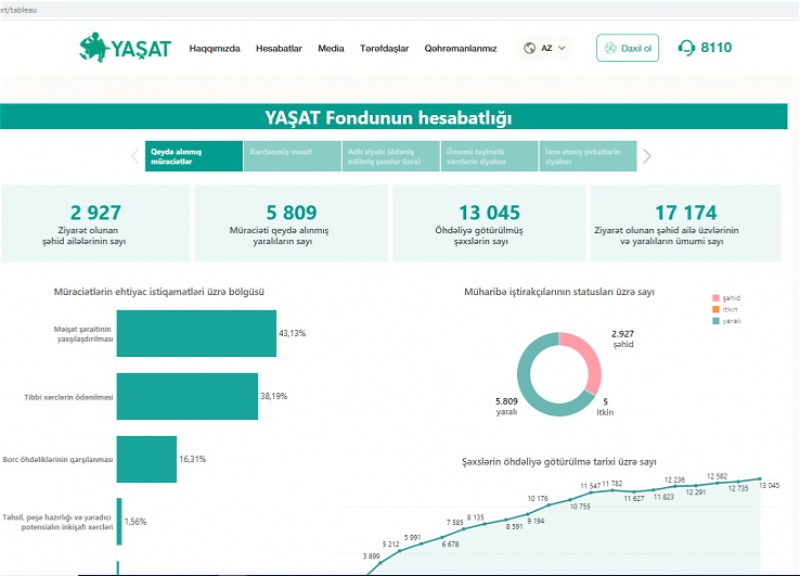Click the 7 585 line chart label
800x576 pixels.
click(x=455, y=522)
